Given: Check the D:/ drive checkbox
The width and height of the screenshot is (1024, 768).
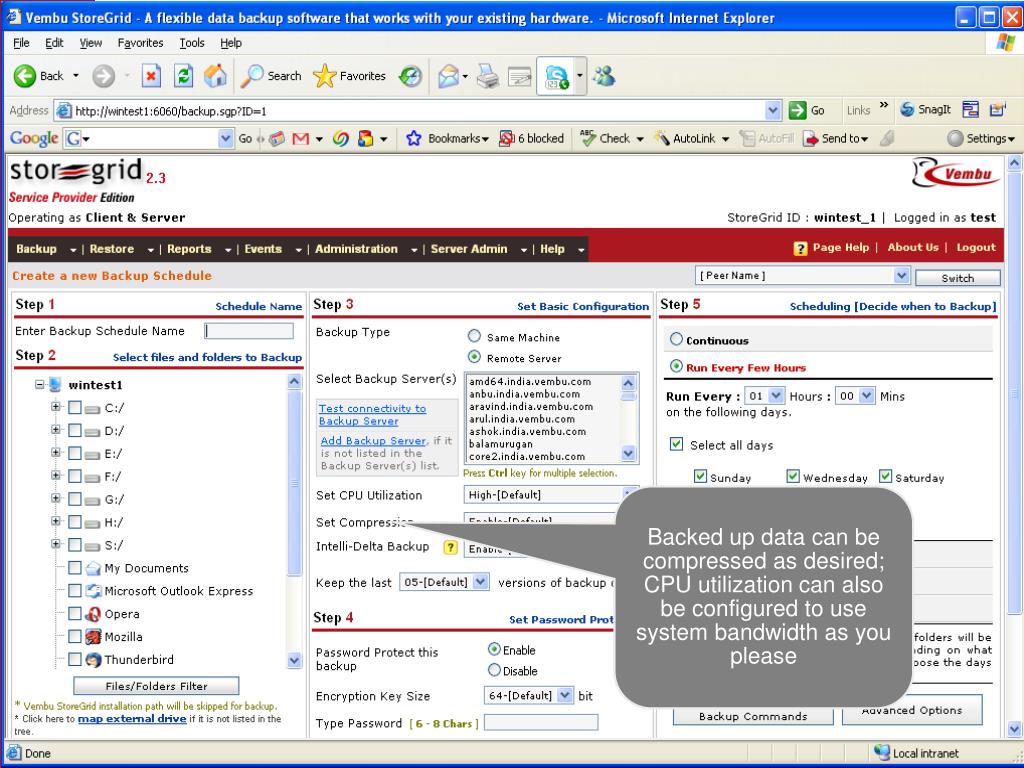Looking at the screenshot, I should [74, 431].
